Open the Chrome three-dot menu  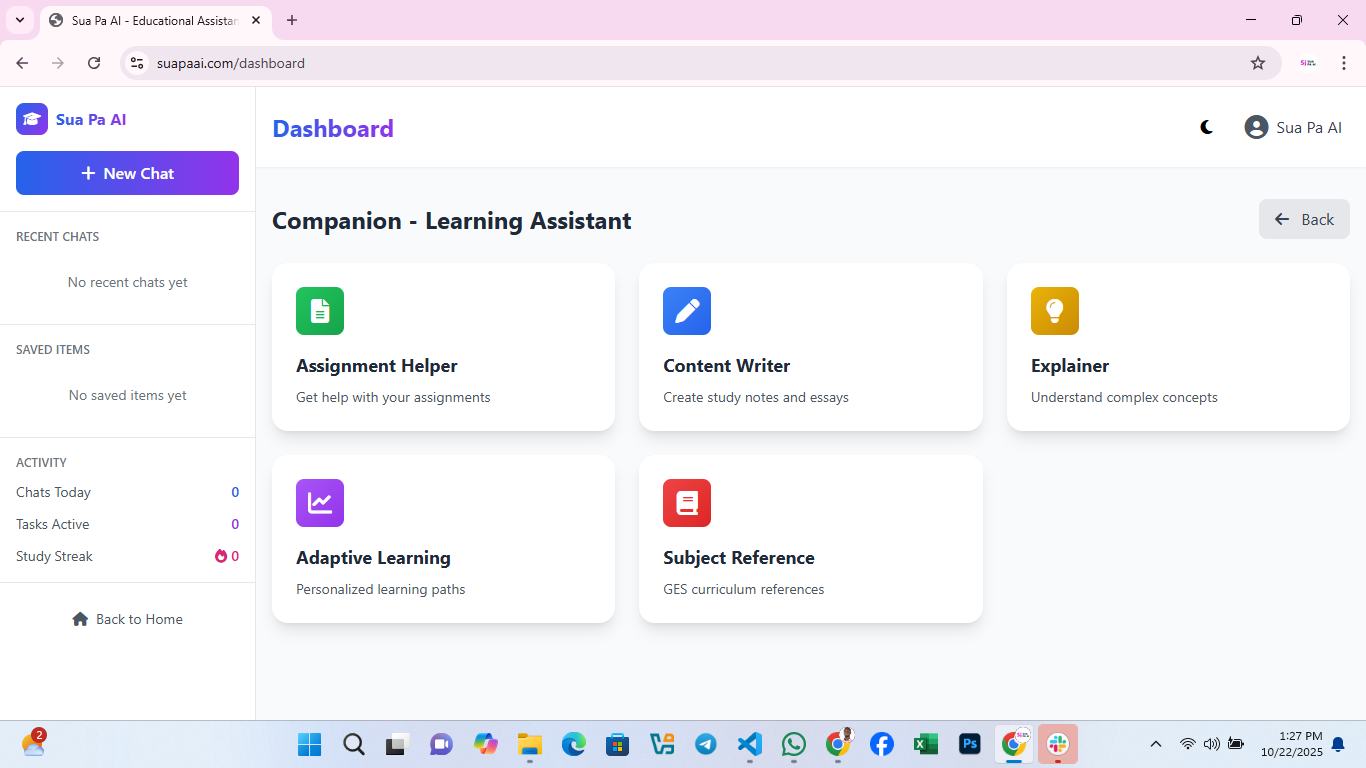pos(1344,63)
